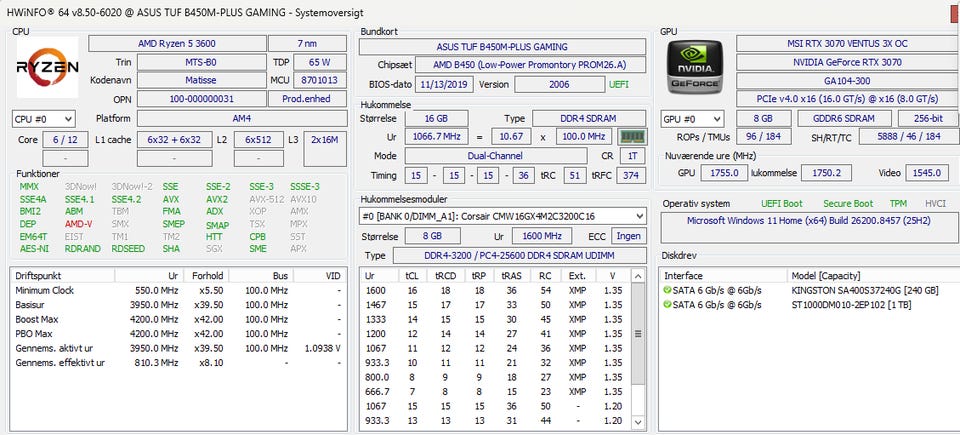Viewport: 960px width, 435px height.
Task: Click the BIOS version 2006 field
Action: (560, 85)
